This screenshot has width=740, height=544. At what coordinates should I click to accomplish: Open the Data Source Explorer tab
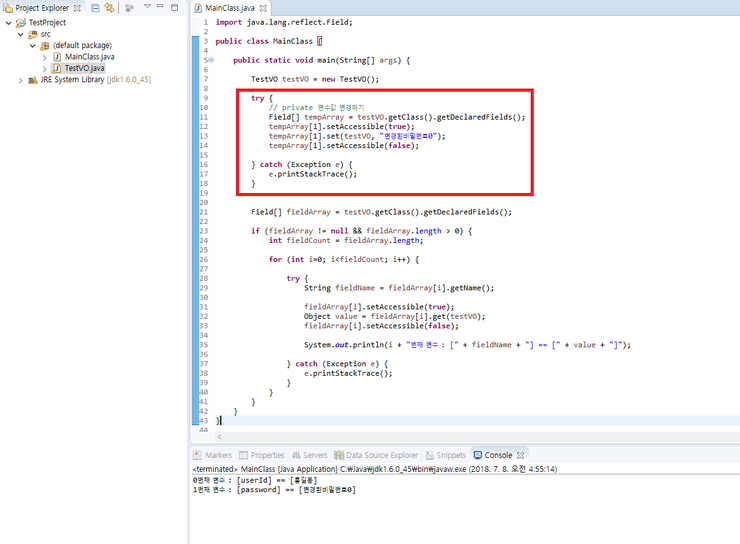[375, 455]
